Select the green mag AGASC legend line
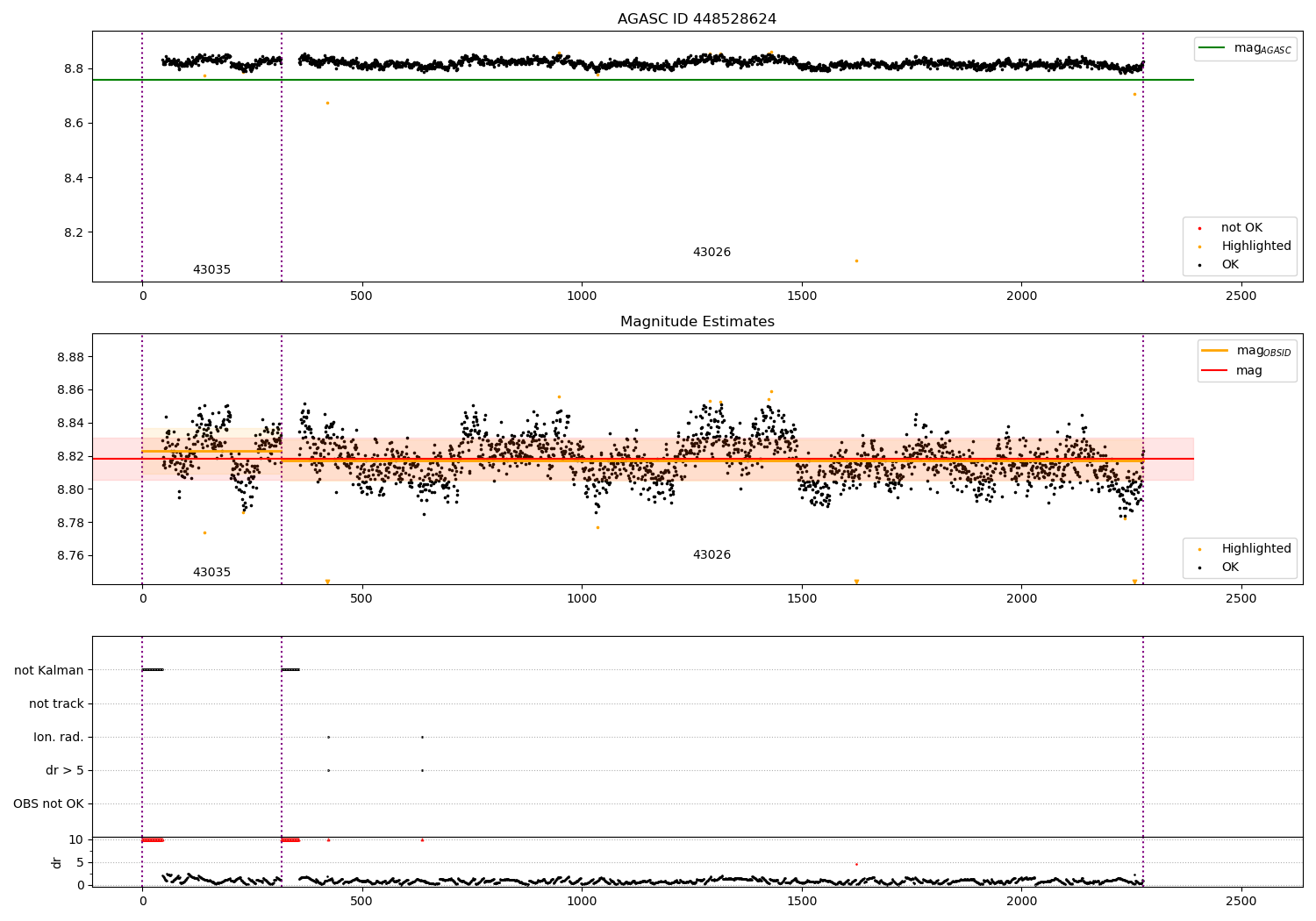This screenshot has height=921, width=1316. pos(1213,48)
